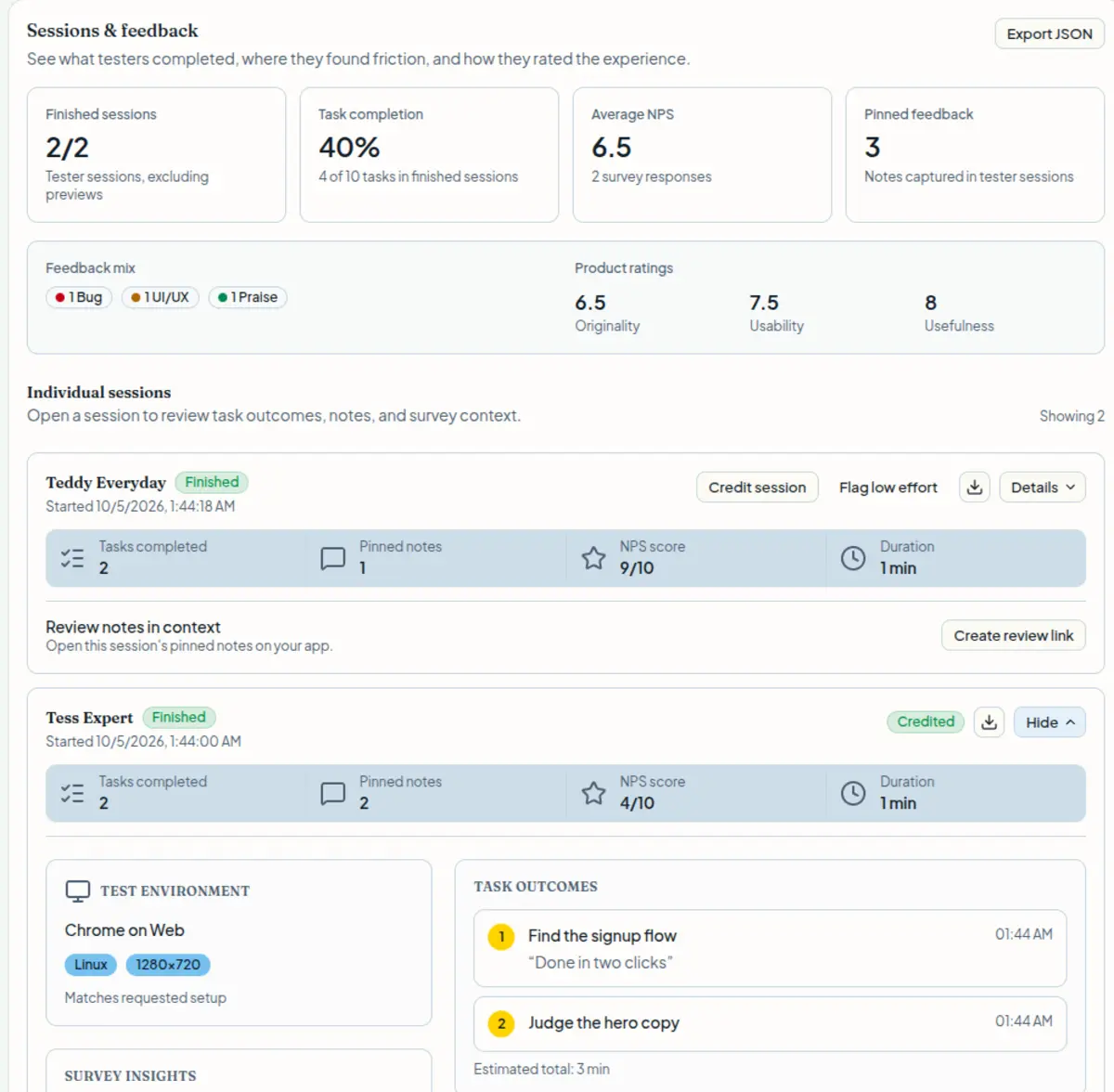
Task: Select the 1 UI/UX feedback chip
Action: coord(160,297)
